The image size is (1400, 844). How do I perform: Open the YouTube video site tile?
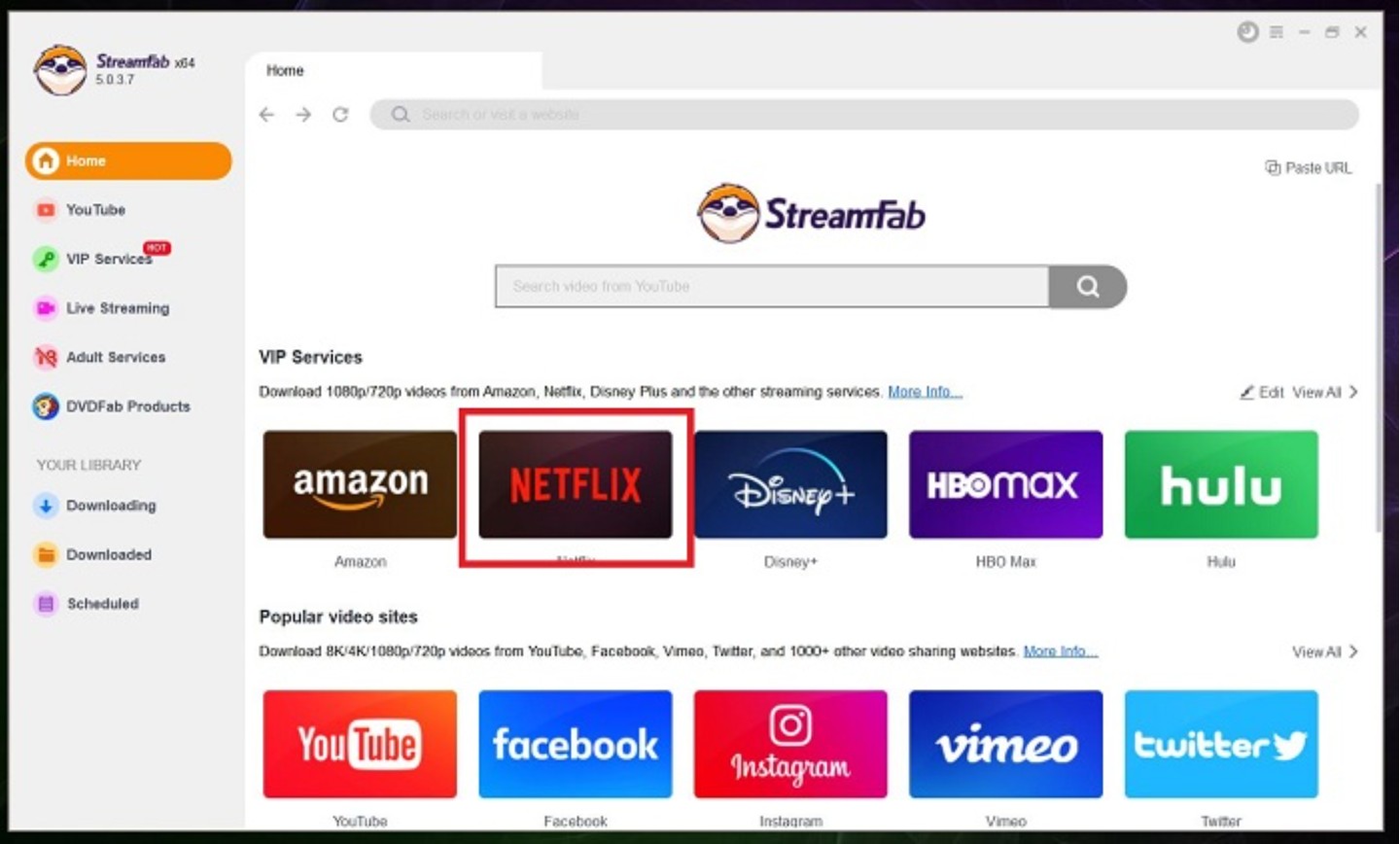pos(360,745)
